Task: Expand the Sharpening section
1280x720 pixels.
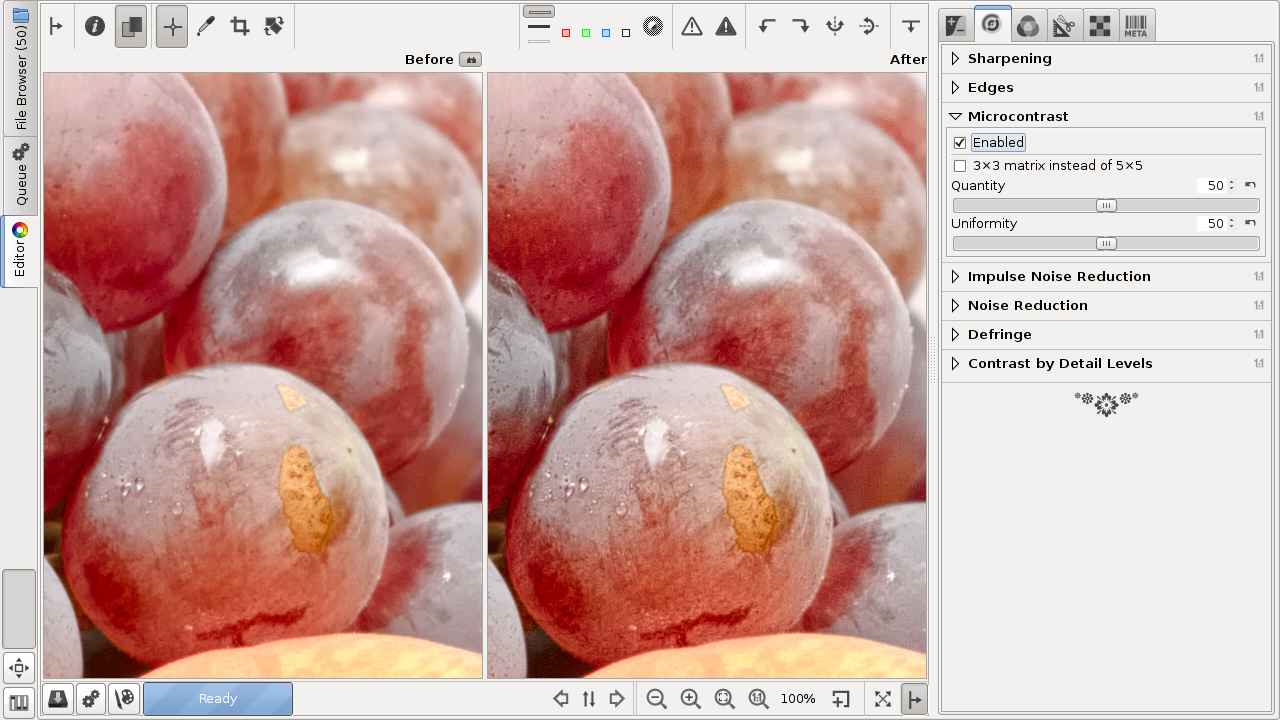Action: tap(1009, 59)
